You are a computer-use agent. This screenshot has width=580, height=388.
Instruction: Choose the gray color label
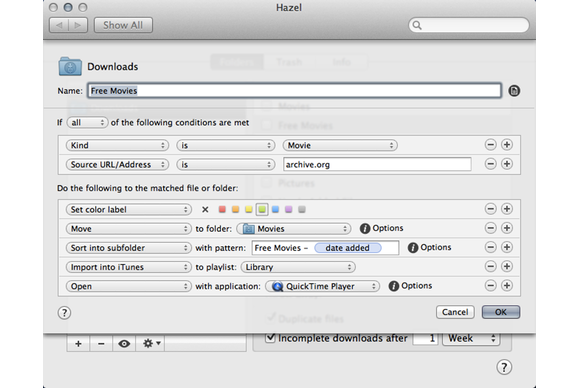coord(302,210)
